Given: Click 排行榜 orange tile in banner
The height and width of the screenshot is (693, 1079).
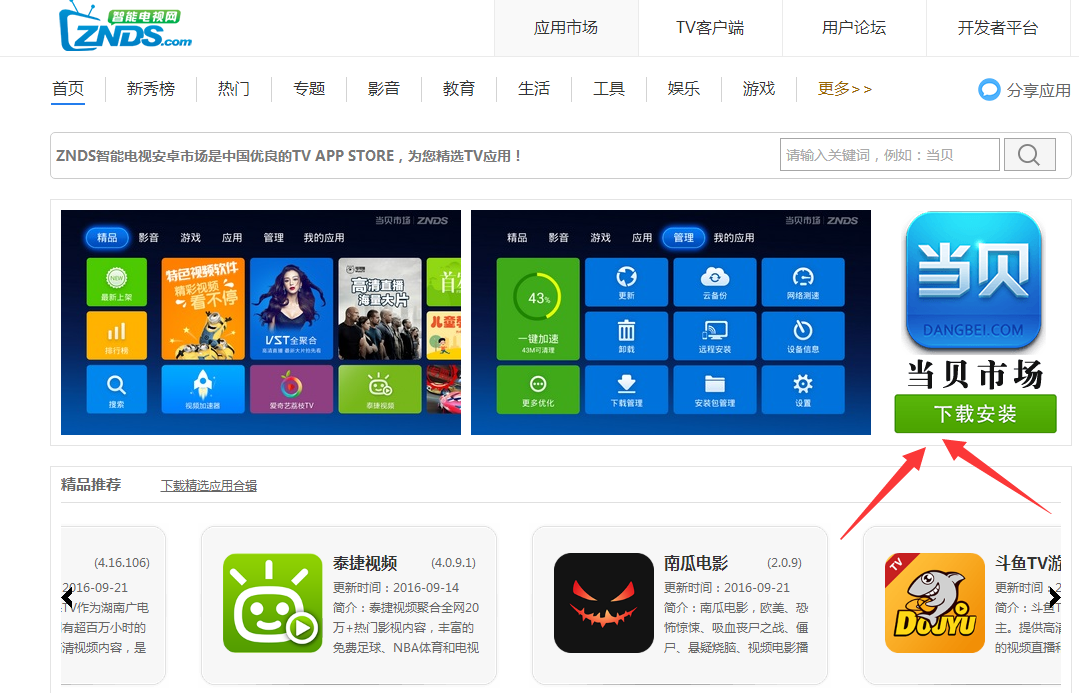Looking at the screenshot, I should tap(117, 335).
